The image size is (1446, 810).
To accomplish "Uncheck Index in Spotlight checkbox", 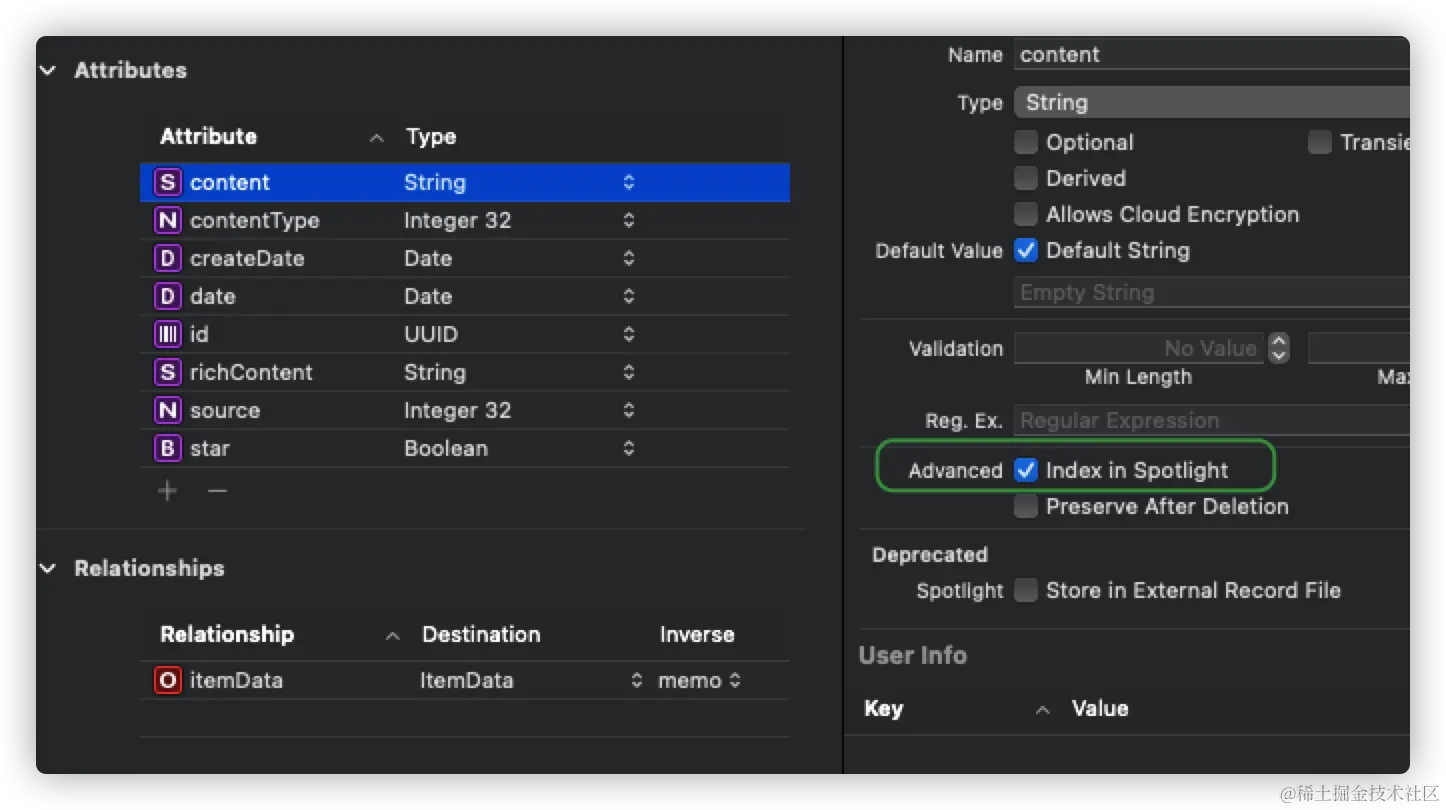I will [1026, 470].
